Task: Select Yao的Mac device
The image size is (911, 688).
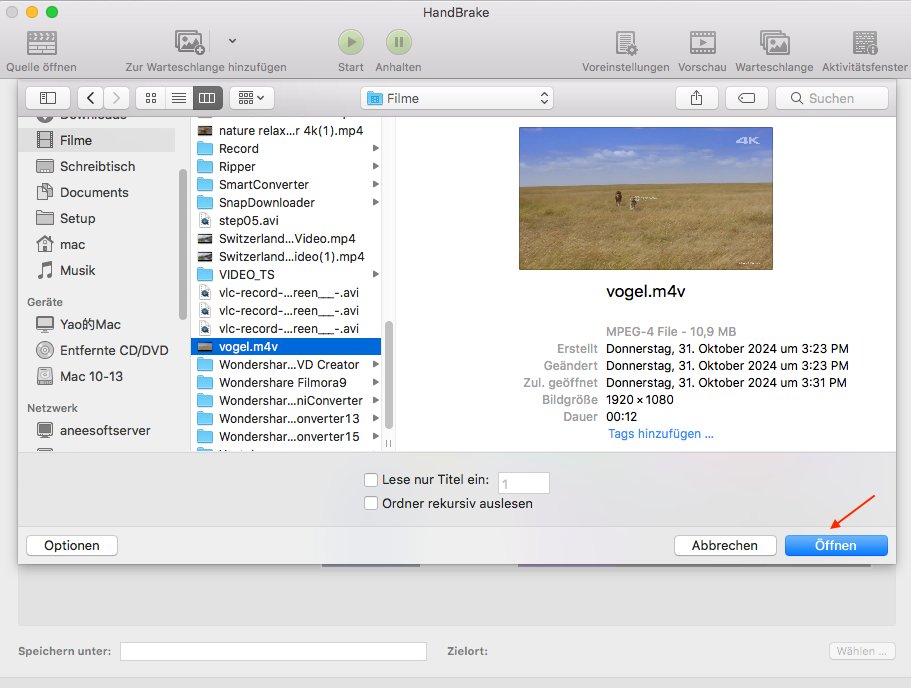Action: 96,324
